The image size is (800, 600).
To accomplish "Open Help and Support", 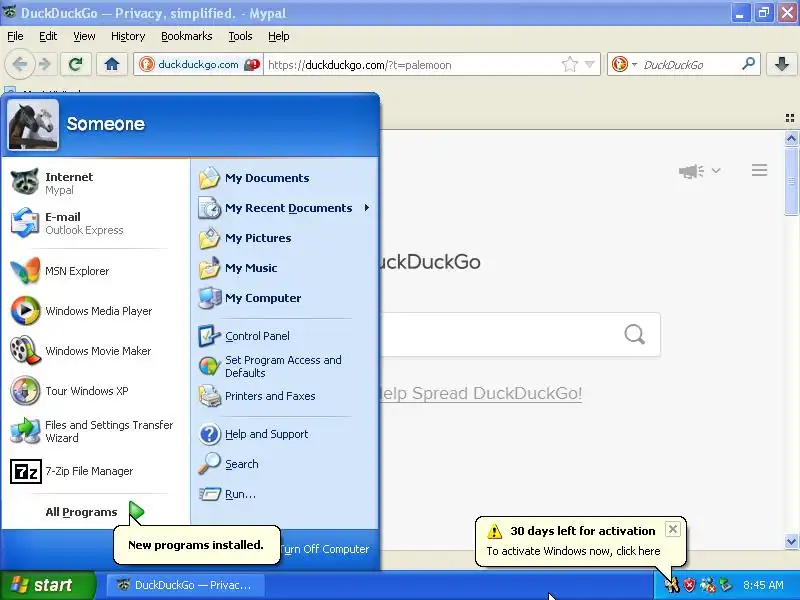I will pos(285,434).
